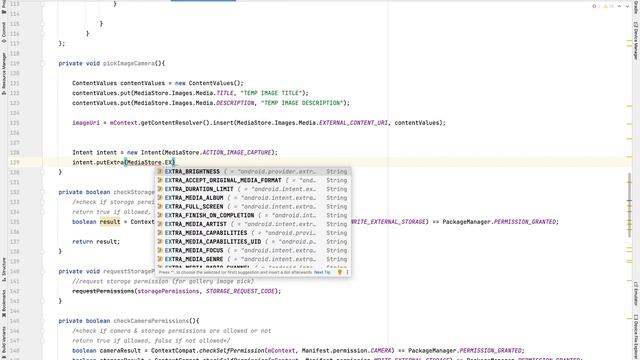
Task: Go to next highlighted problem arrow
Action: 627,6
